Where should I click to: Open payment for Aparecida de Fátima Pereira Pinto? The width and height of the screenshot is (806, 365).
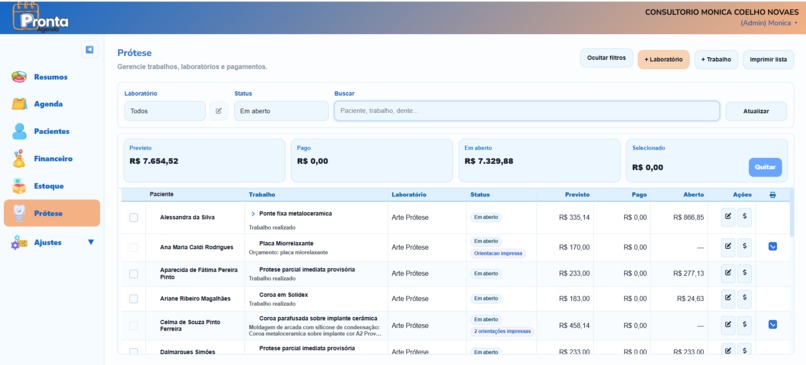tap(744, 273)
